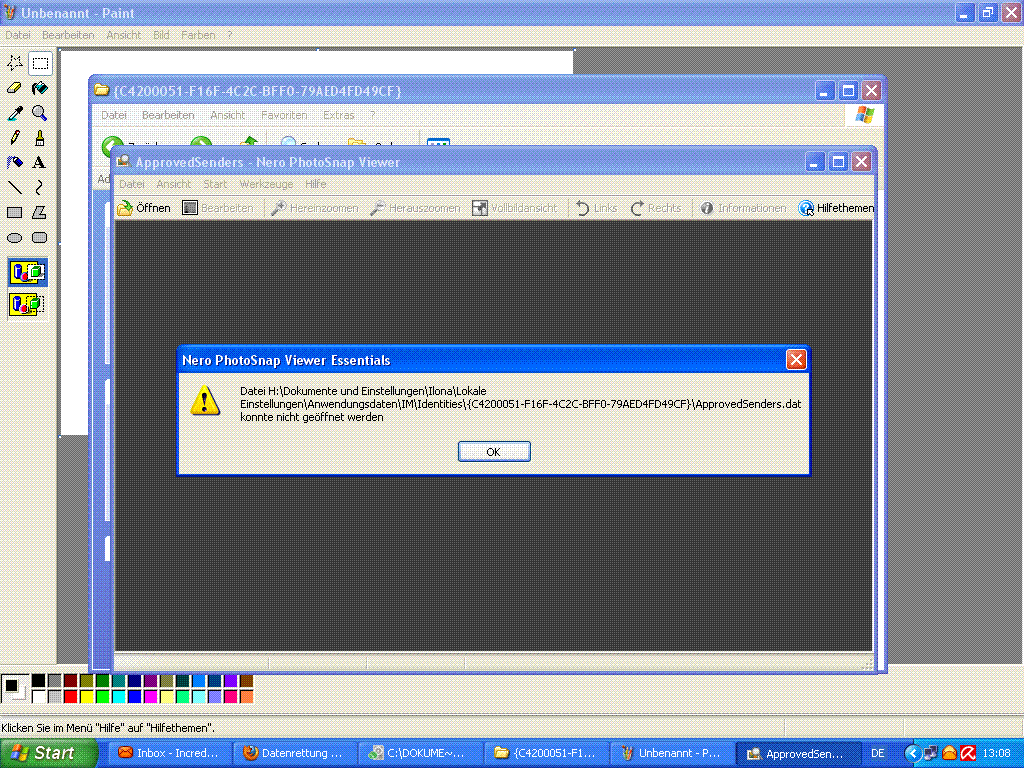Switch to C:\DOKUME~ taskbar button
1024x768 pixels.
pyautogui.click(x=419, y=753)
